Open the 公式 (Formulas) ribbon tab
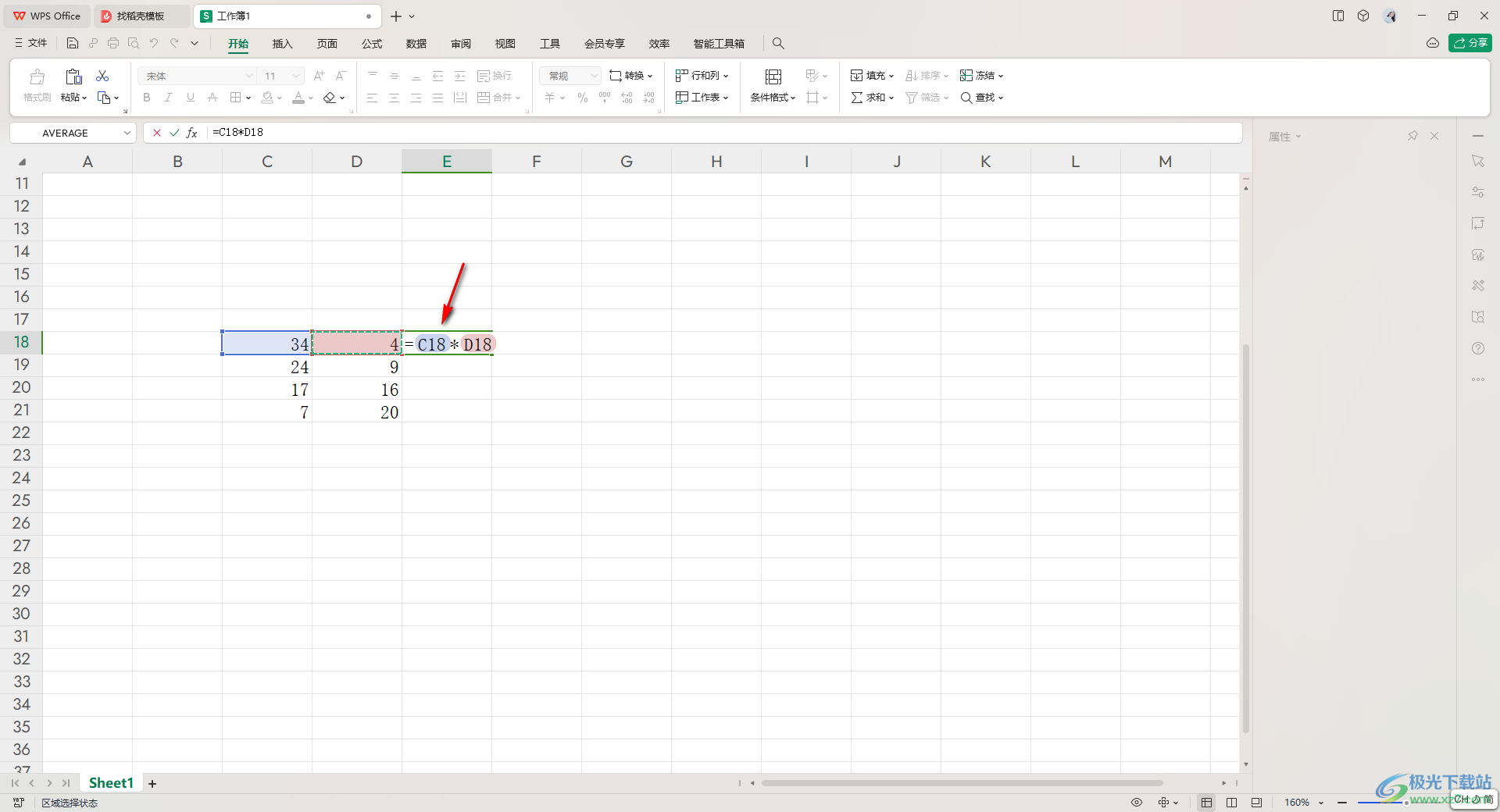 tap(372, 44)
